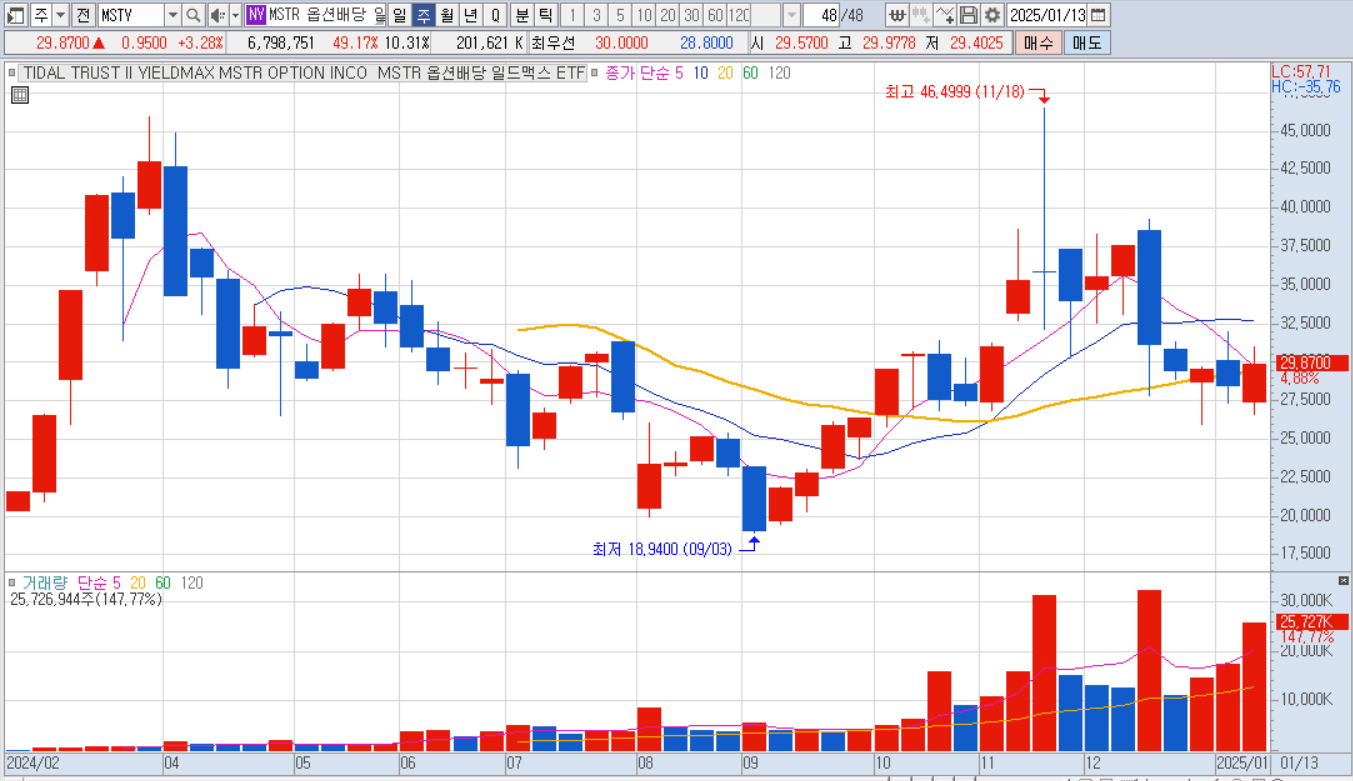Click the panel layout icon at toolbar start
The height and width of the screenshot is (781, 1353).
tap(14, 15)
